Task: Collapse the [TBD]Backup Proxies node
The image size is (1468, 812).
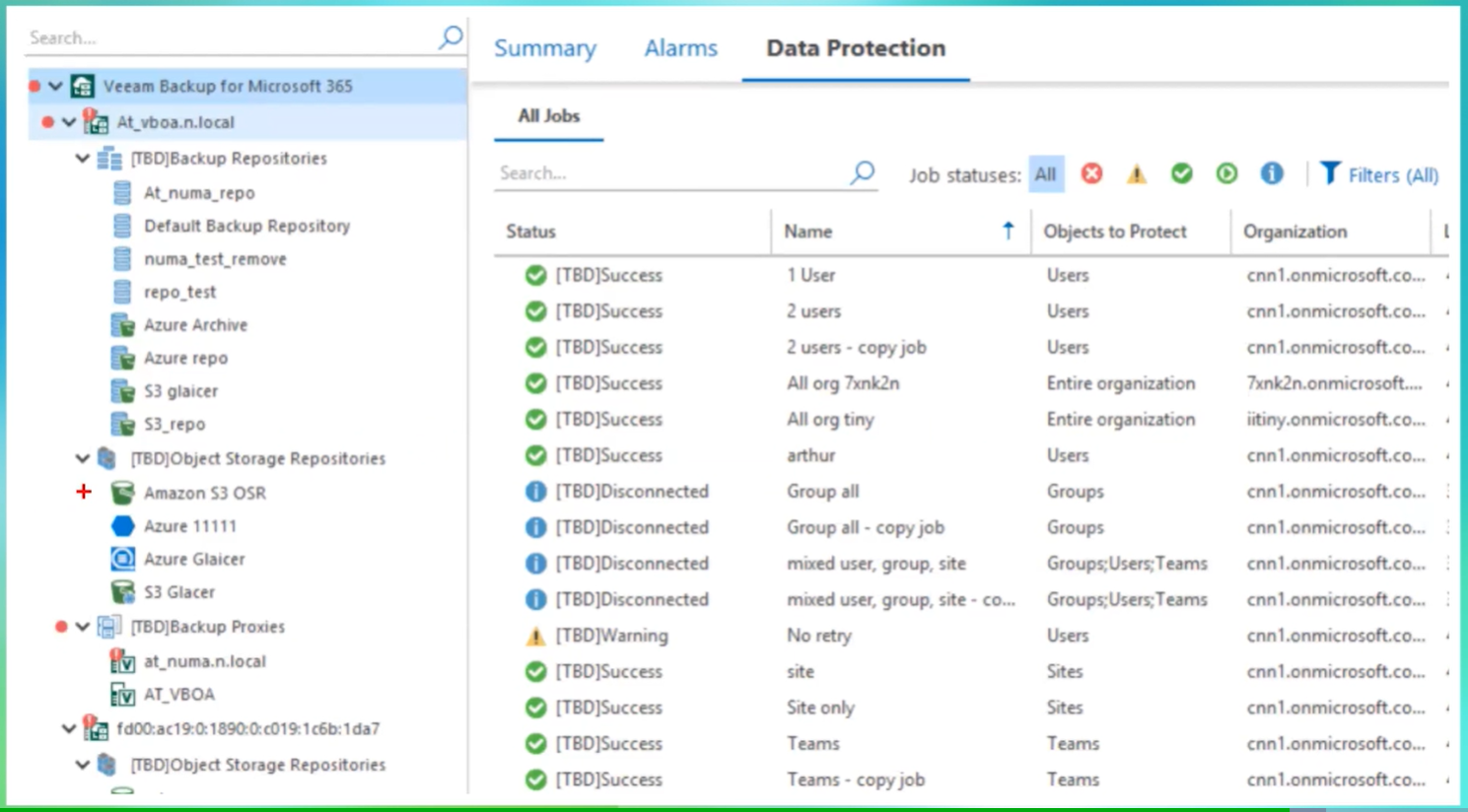Action: click(x=83, y=627)
